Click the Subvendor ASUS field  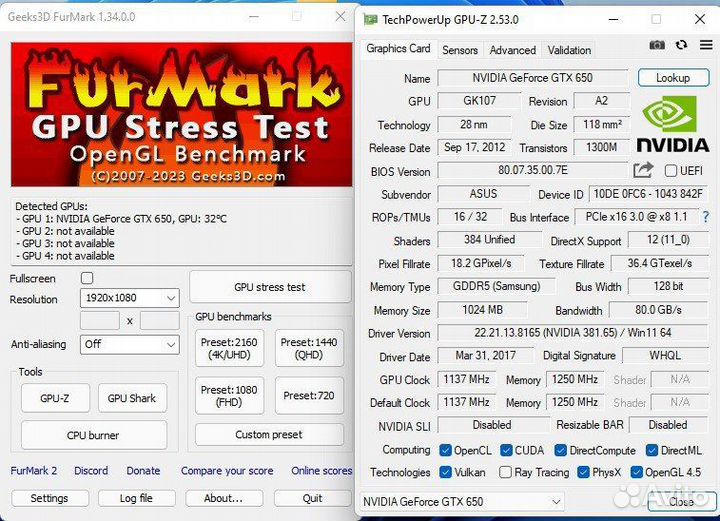click(483, 194)
